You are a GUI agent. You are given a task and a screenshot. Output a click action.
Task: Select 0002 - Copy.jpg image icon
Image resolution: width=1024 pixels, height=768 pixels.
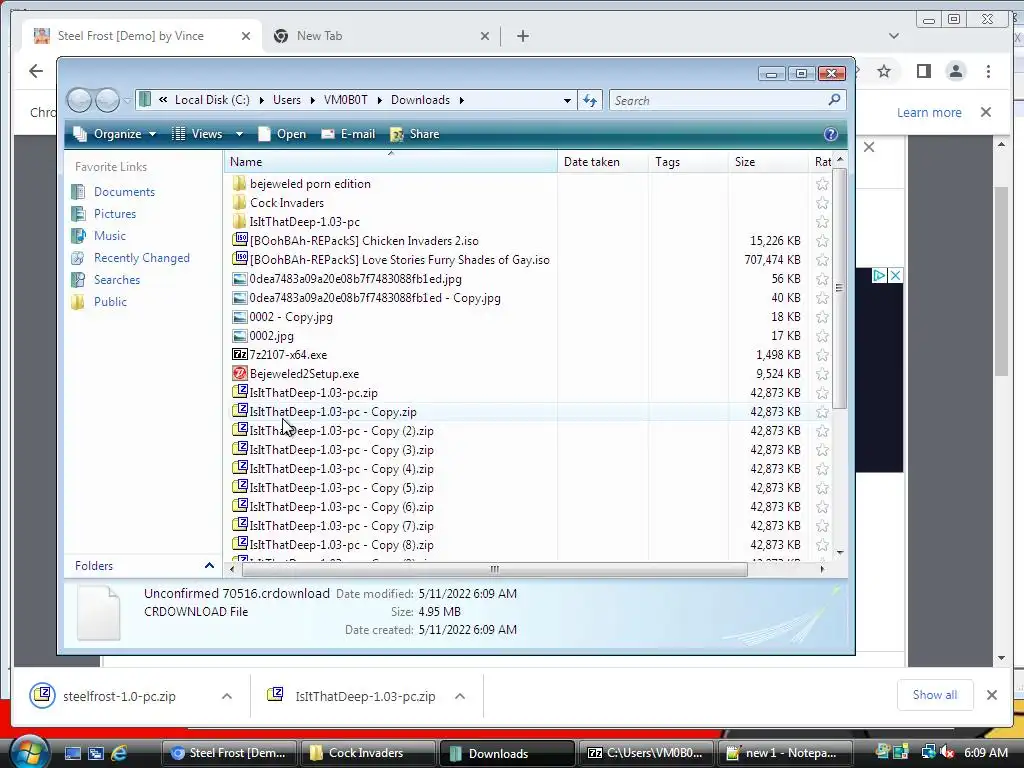click(x=240, y=317)
